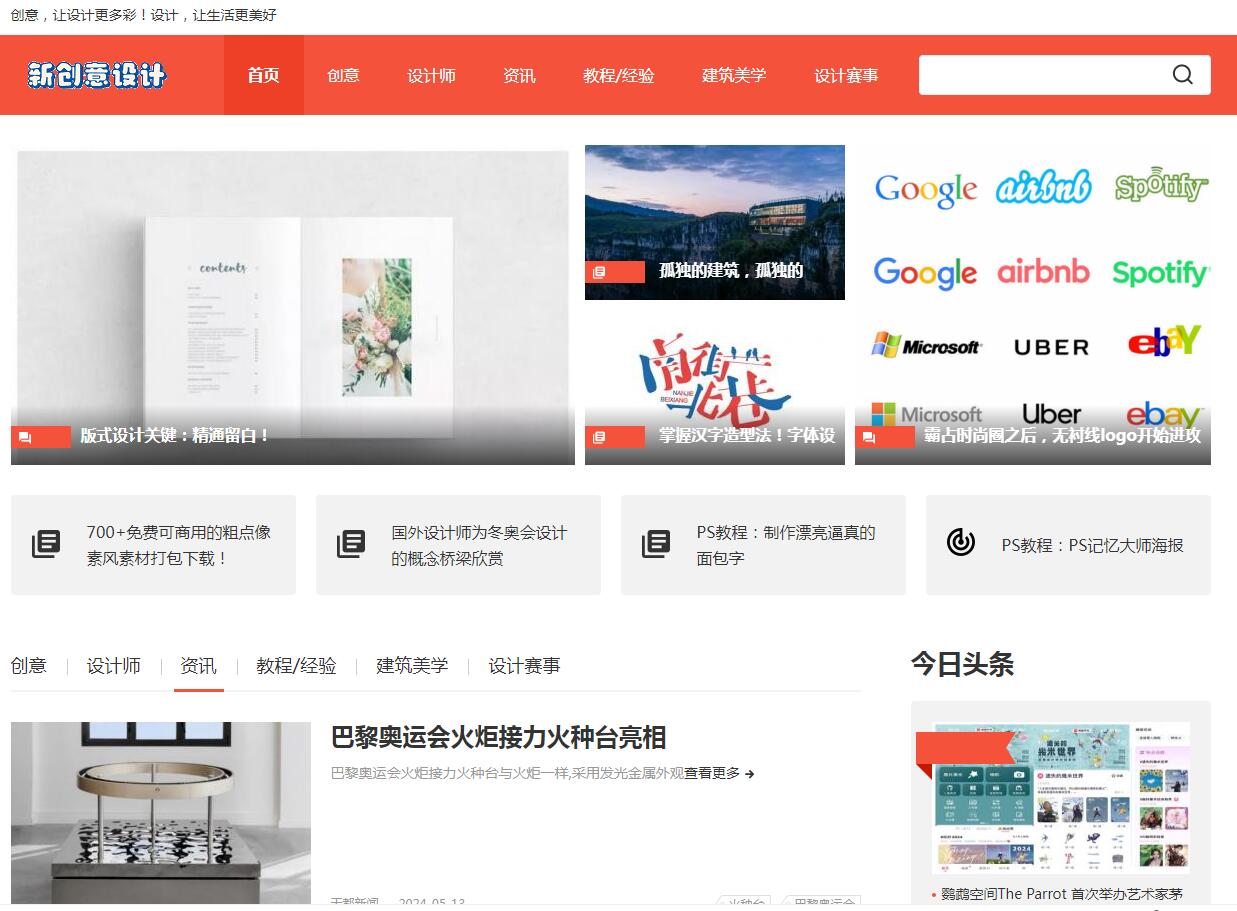This screenshot has height=911, width=1237.
Task: Open the torch cauldron article thumbnail
Action: tap(161, 813)
